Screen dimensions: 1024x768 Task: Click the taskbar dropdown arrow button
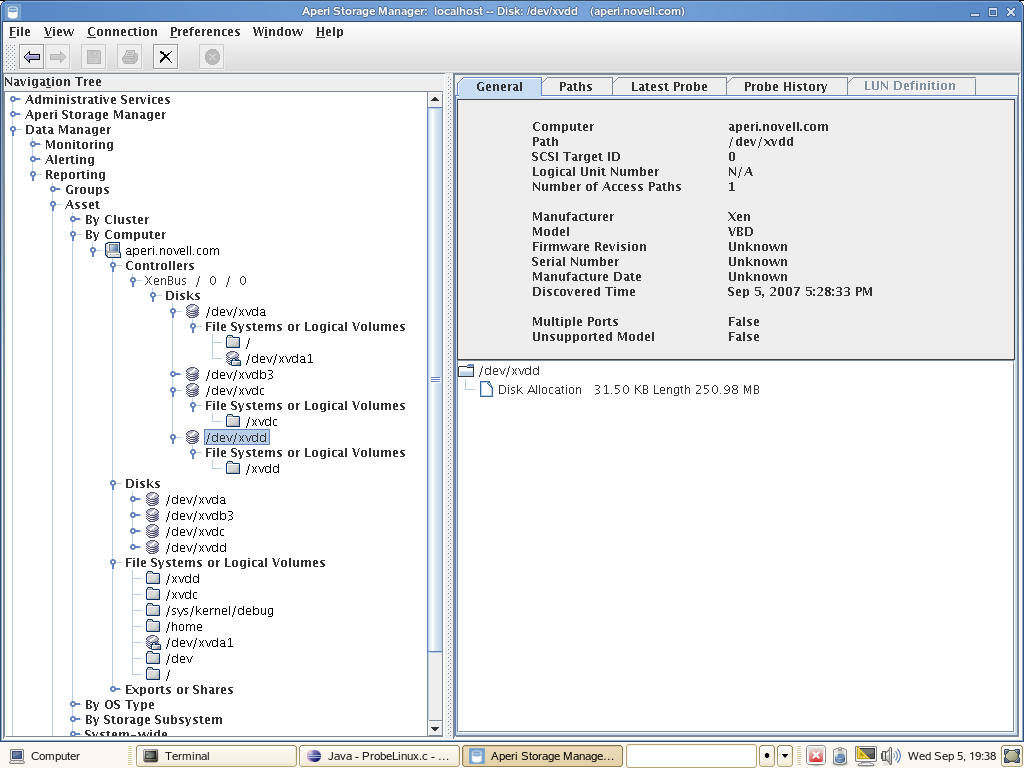(785, 756)
